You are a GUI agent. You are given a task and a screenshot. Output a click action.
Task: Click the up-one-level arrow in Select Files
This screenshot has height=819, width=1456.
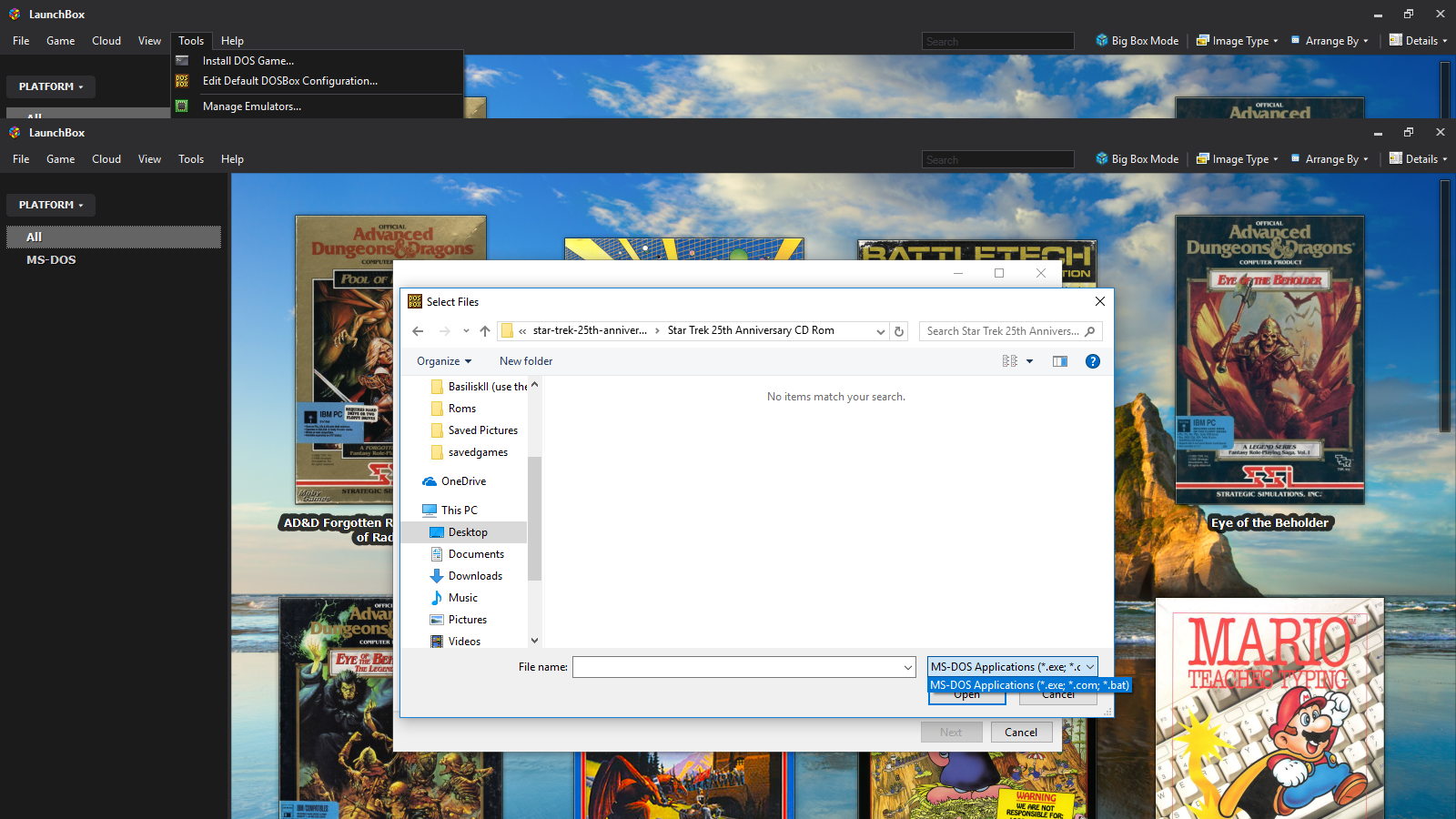click(485, 331)
